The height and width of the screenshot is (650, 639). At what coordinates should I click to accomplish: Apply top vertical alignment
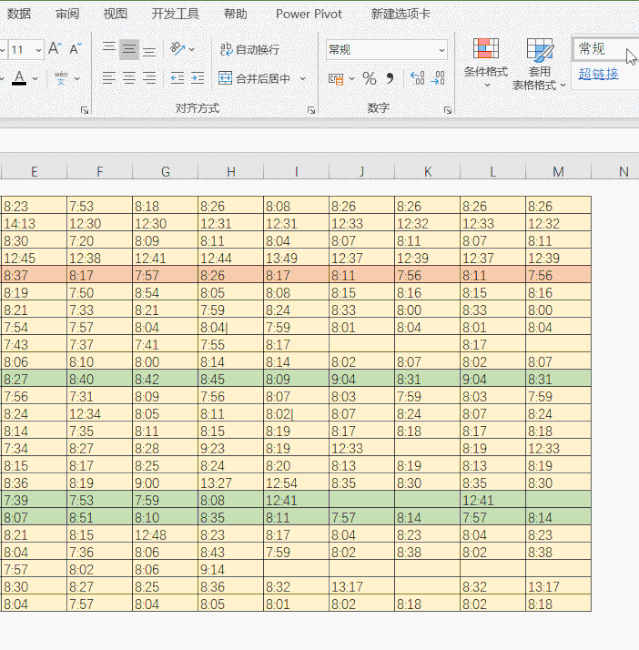[109, 49]
